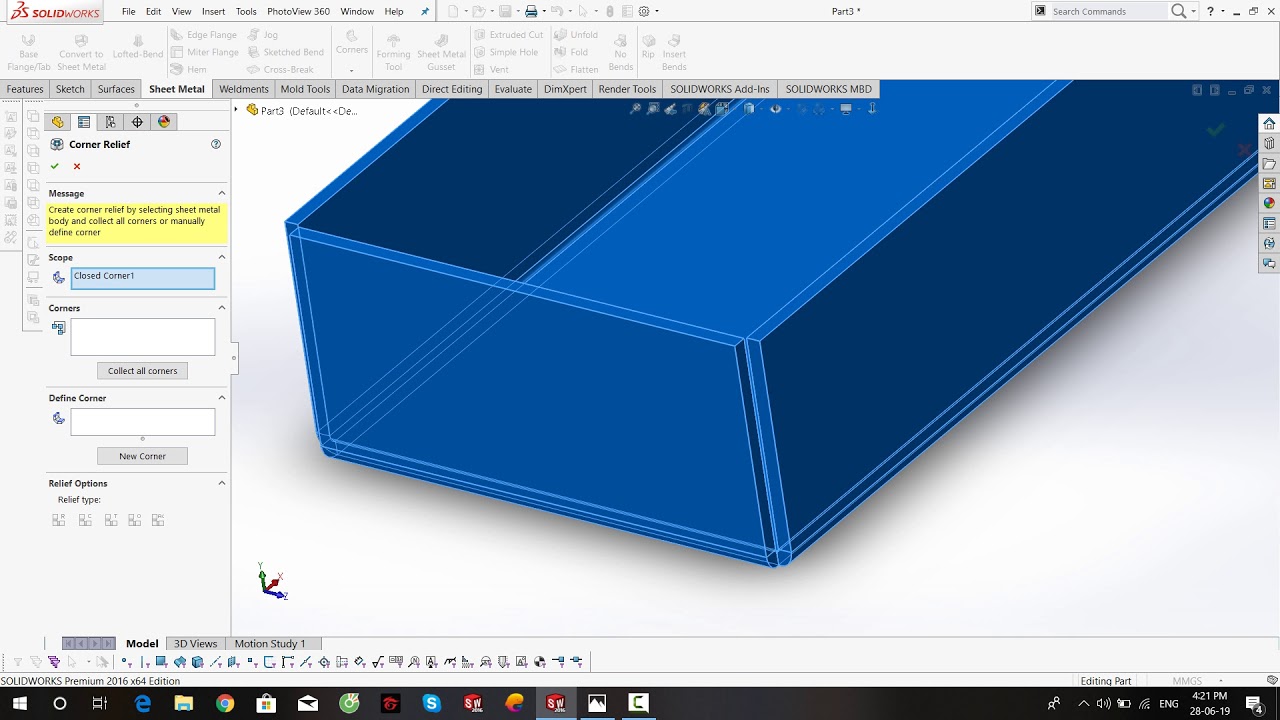Switch to the Weldments ribbon tab

pyautogui.click(x=244, y=89)
